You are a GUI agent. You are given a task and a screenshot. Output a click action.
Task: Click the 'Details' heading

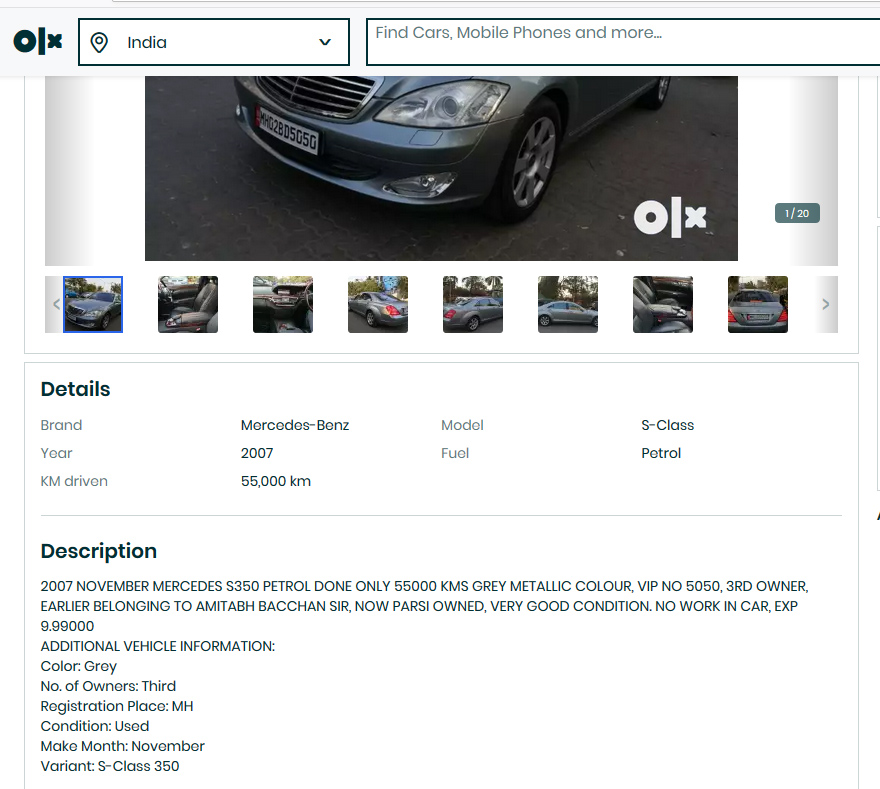coord(75,389)
